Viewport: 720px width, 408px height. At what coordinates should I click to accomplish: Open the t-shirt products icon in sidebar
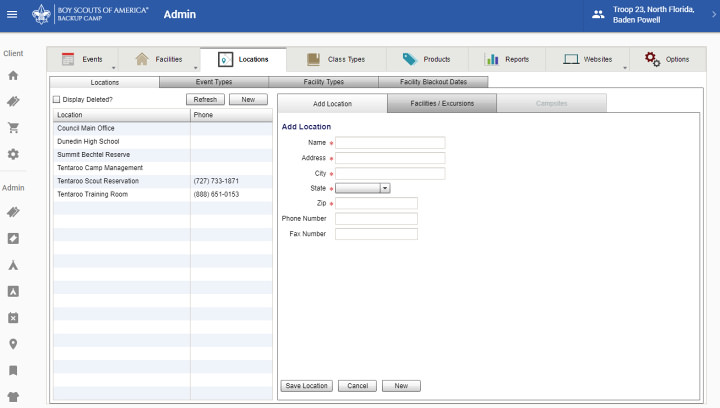coord(13,397)
